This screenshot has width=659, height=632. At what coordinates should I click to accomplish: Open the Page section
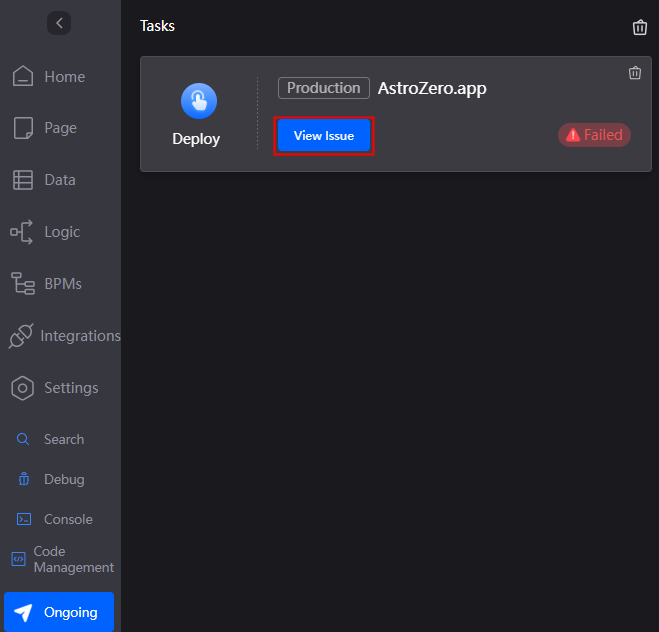(x=45, y=128)
